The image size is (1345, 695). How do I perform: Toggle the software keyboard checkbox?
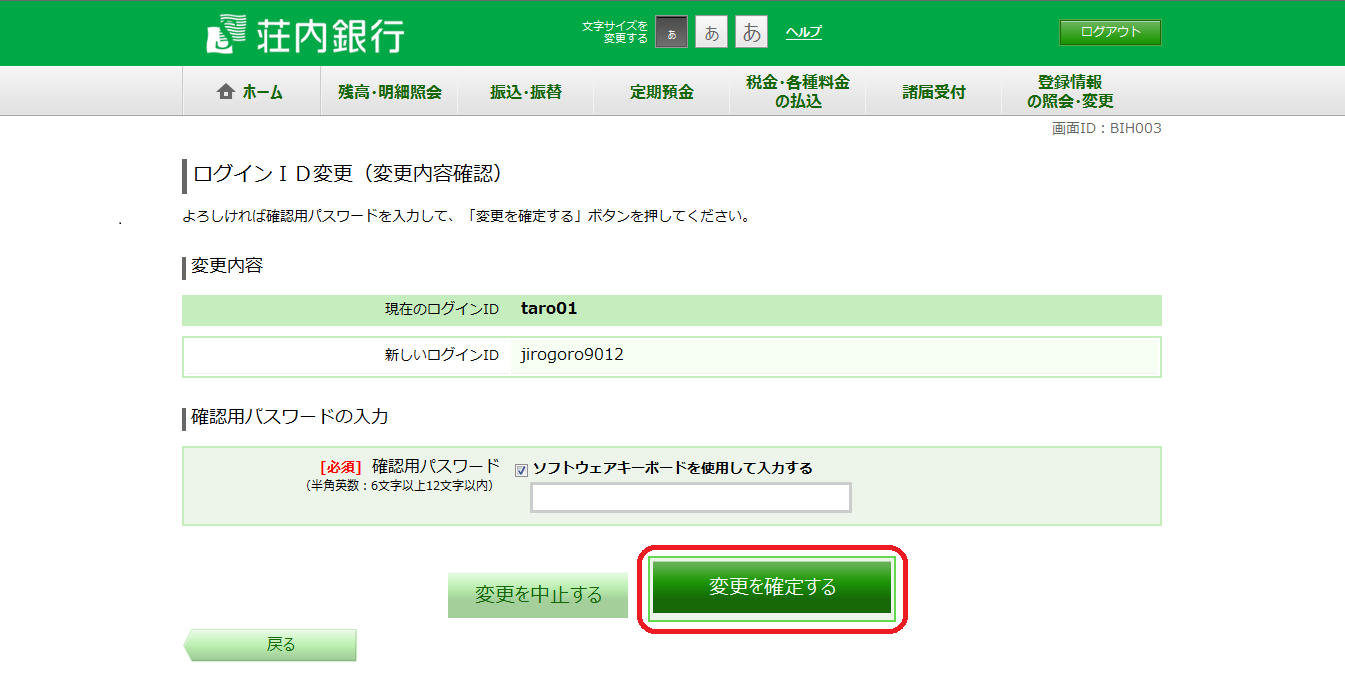coord(521,470)
